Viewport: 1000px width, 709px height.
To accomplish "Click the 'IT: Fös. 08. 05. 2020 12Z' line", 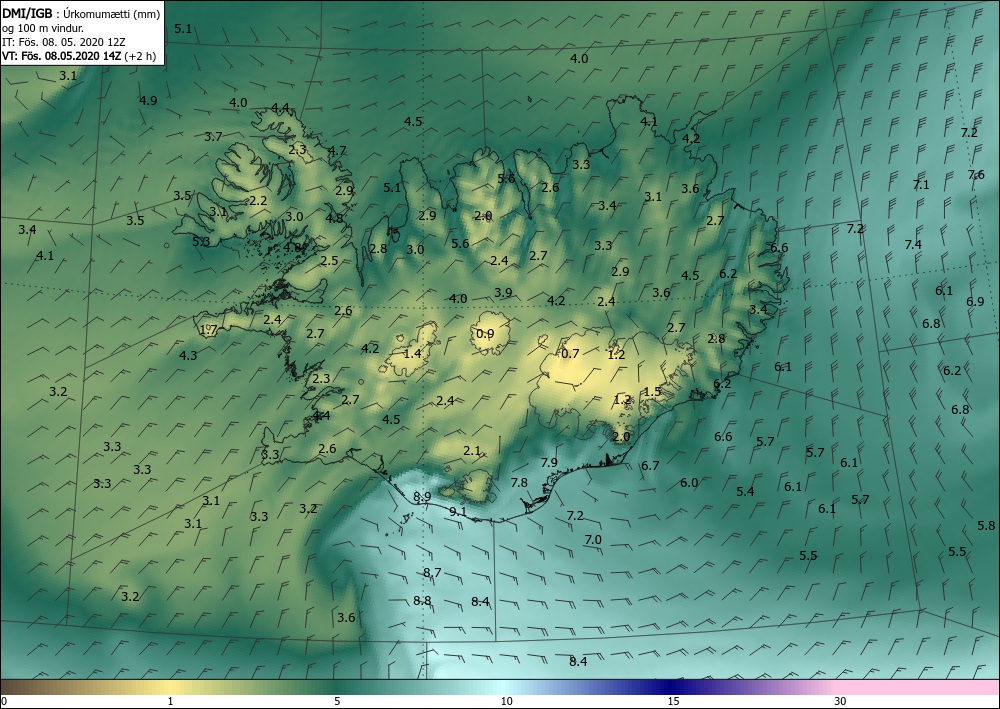I will (64, 42).
